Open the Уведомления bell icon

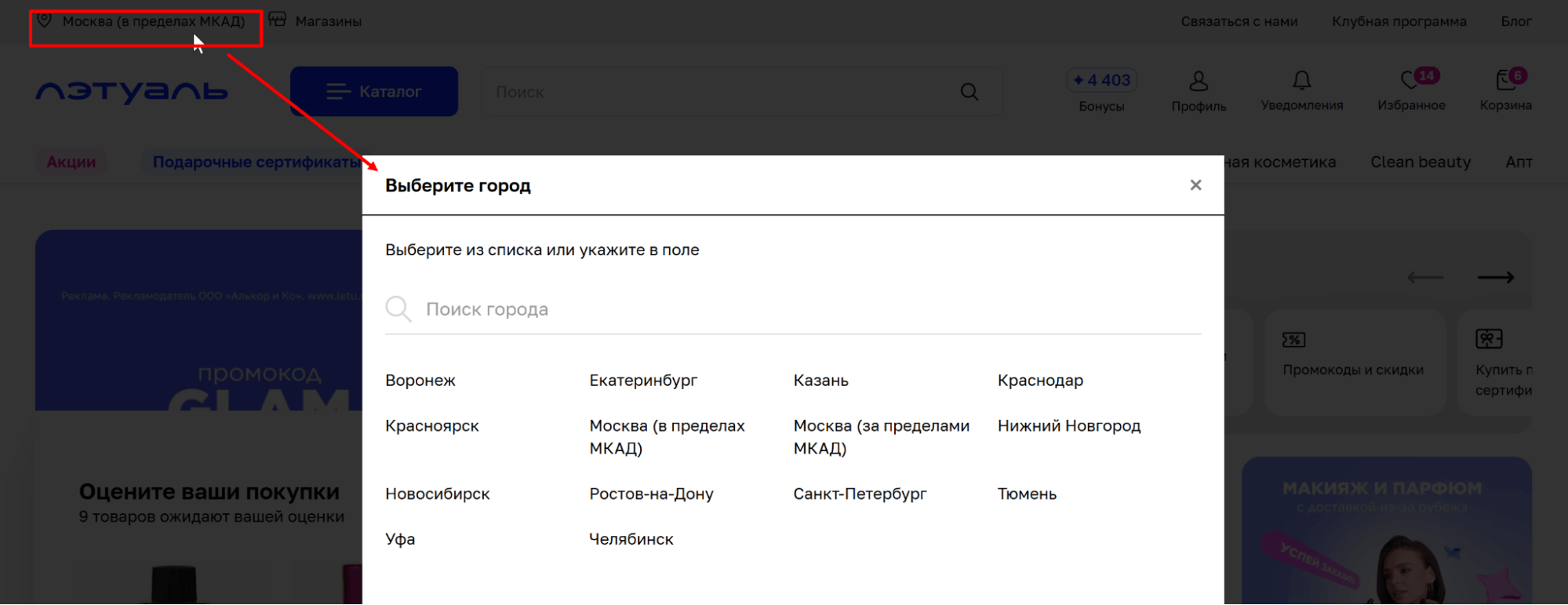[1302, 80]
